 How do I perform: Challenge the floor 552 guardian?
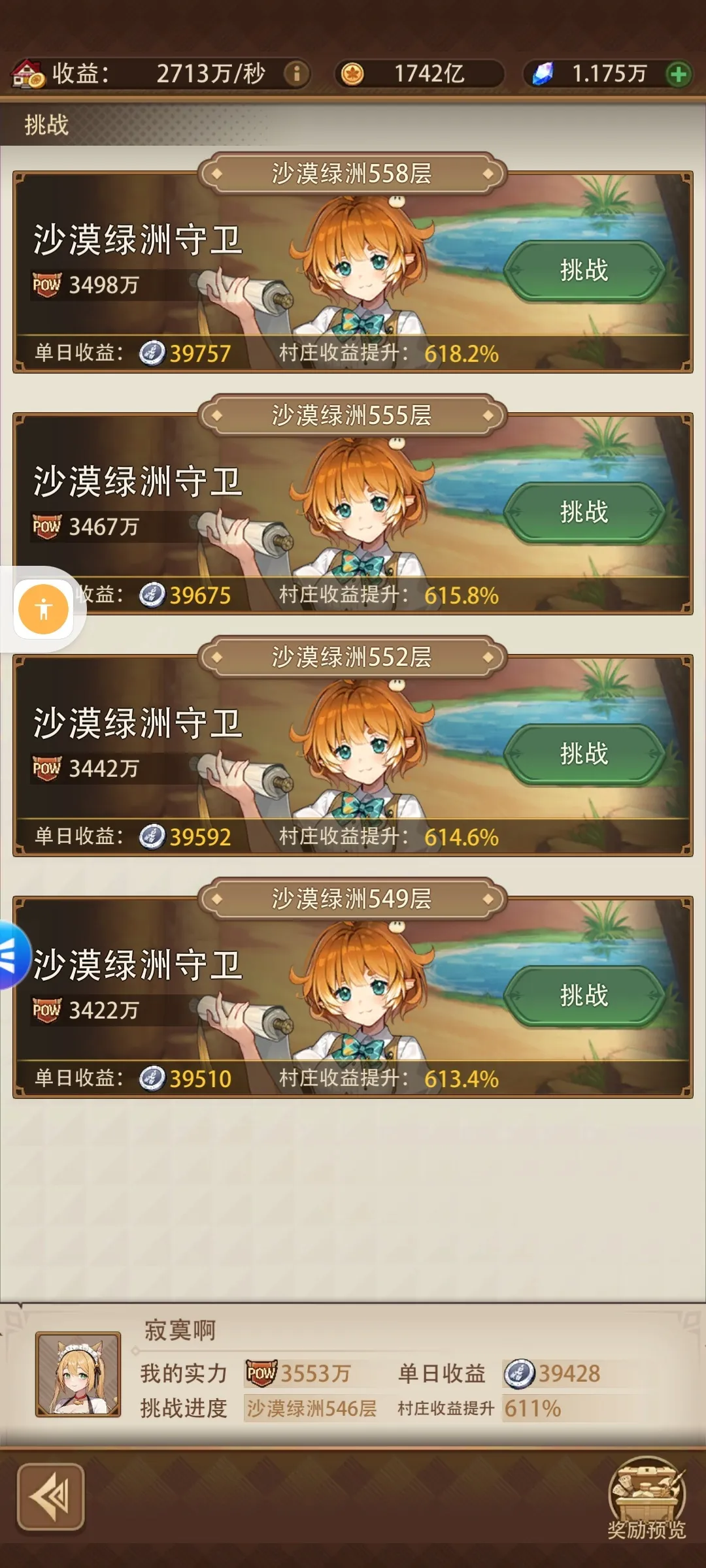coord(584,754)
